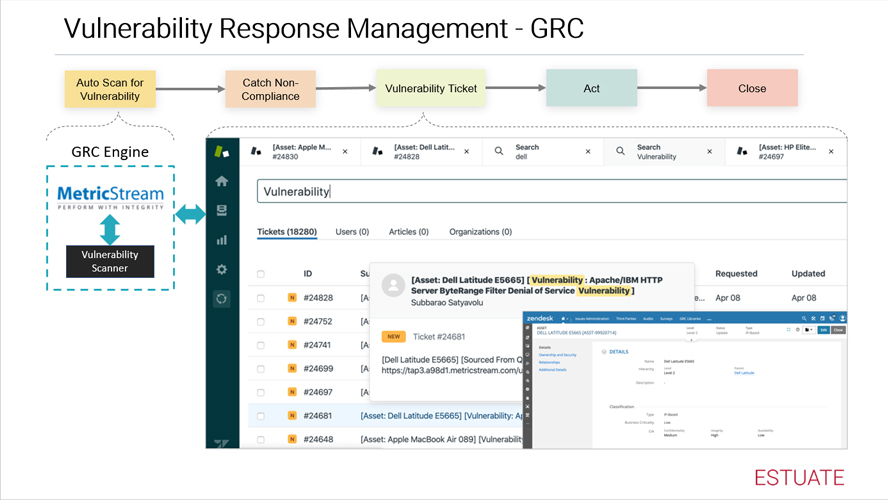Click the magnifier icon on Search Vulnerability tab
Screen dimensions: 888x500
coord(621,151)
